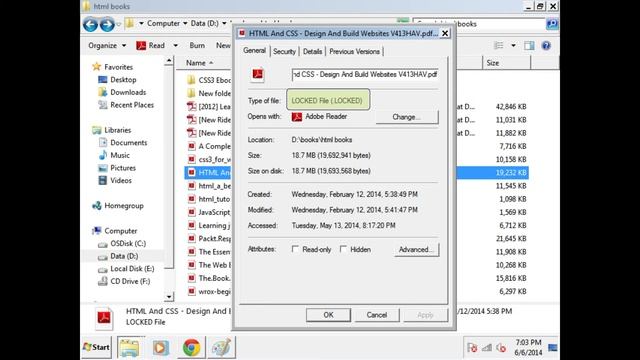The width and height of the screenshot is (640, 360).
Task: Switch to the Details tab
Action: click(x=313, y=51)
